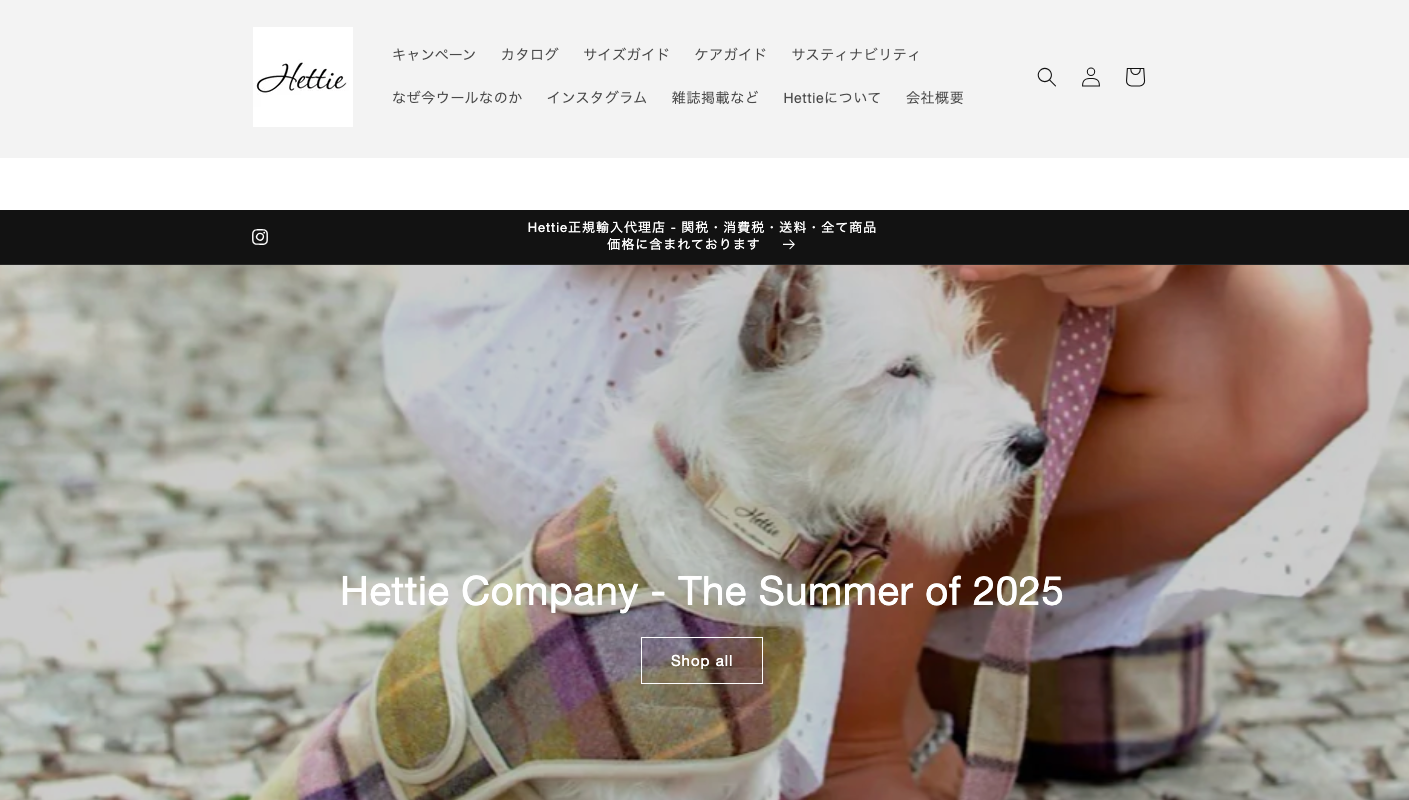Visit the Instagram icon in announcement bar

click(260, 237)
